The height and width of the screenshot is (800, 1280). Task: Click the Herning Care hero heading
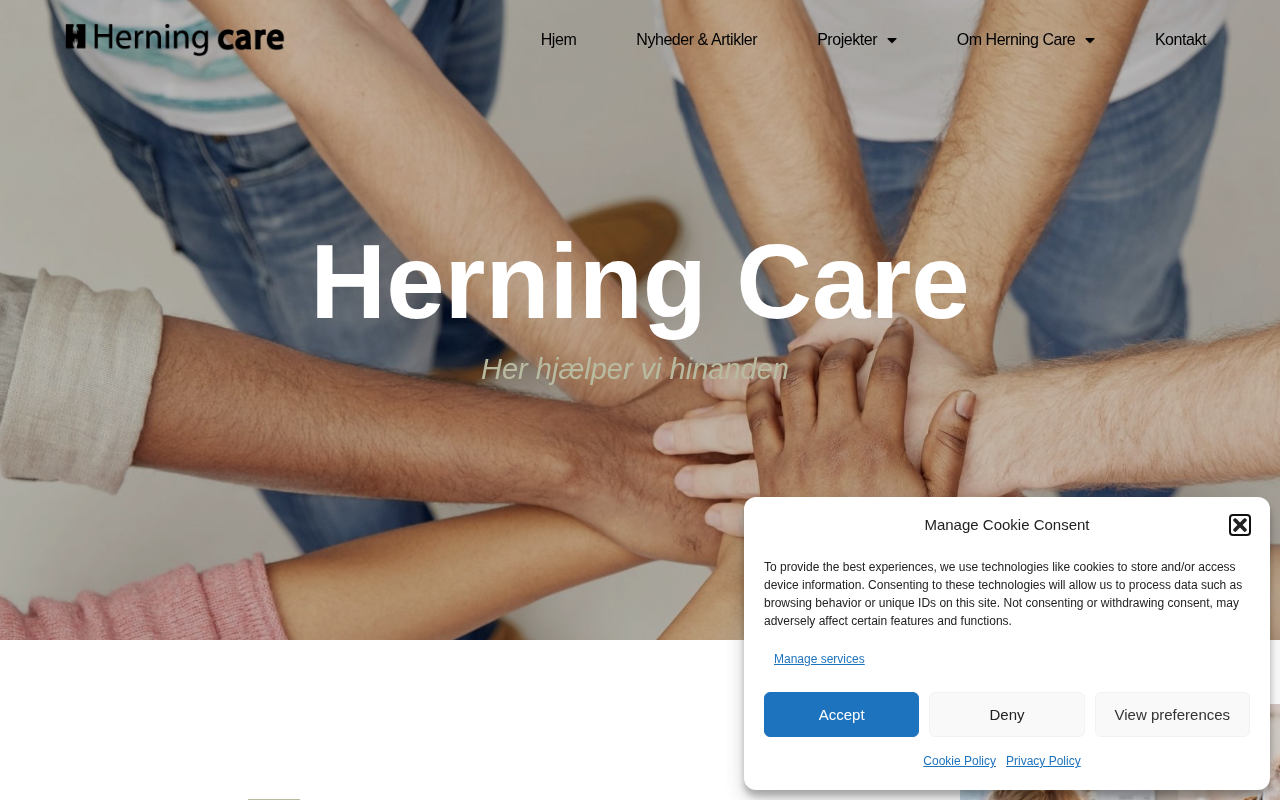(640, 281)
